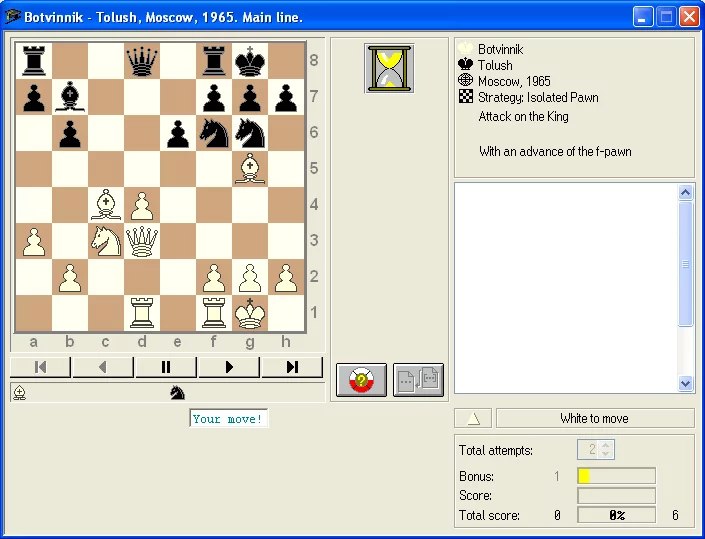Click the black rook on f8

(x=214, y=61)
